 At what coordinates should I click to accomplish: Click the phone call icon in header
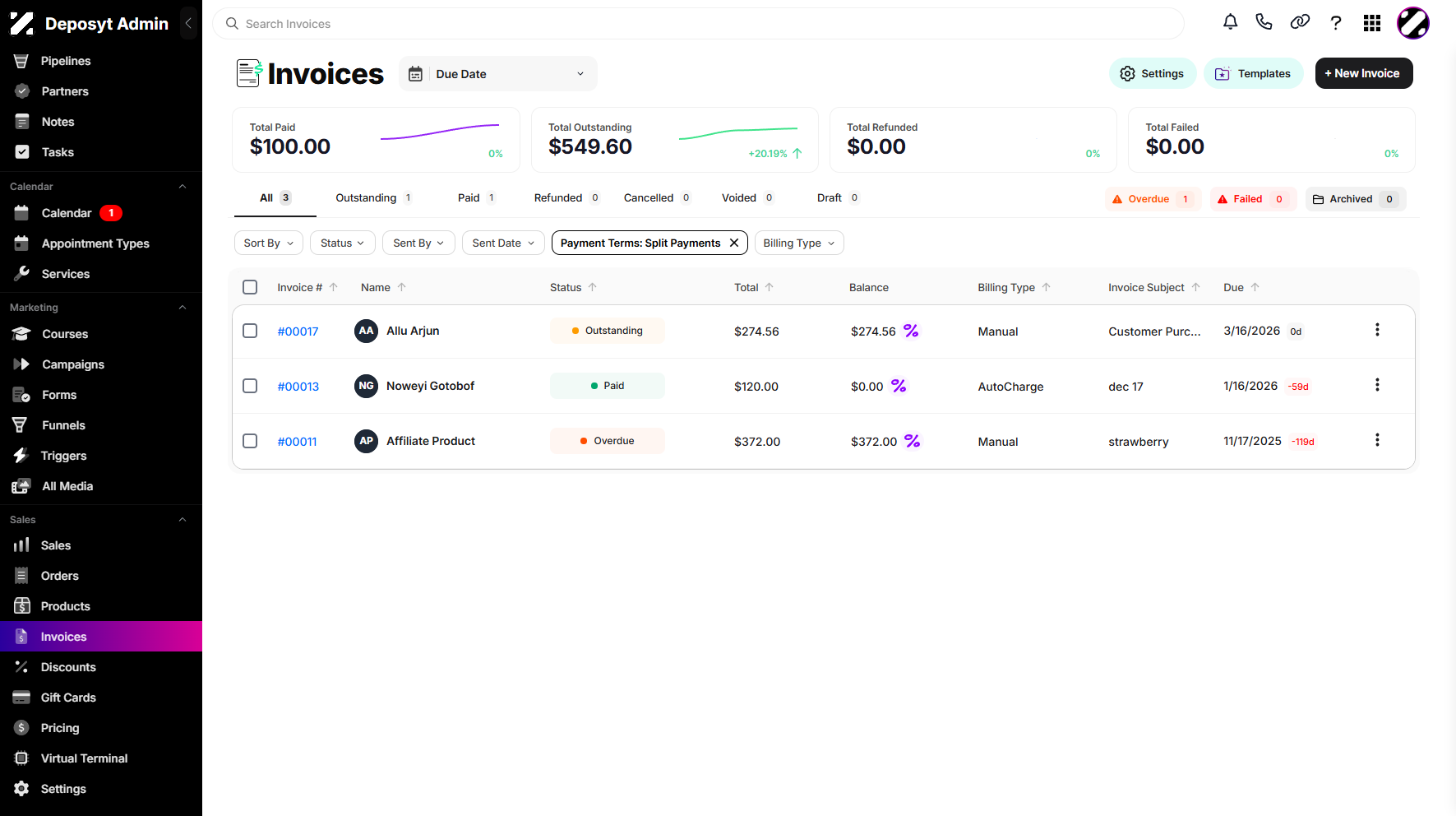1264,22
